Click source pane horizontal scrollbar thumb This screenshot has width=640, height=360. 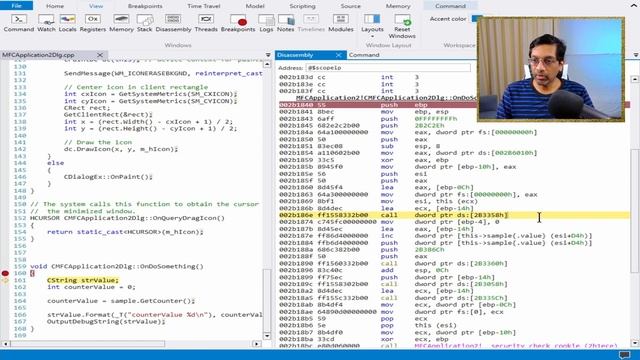(x=88, y=344)
